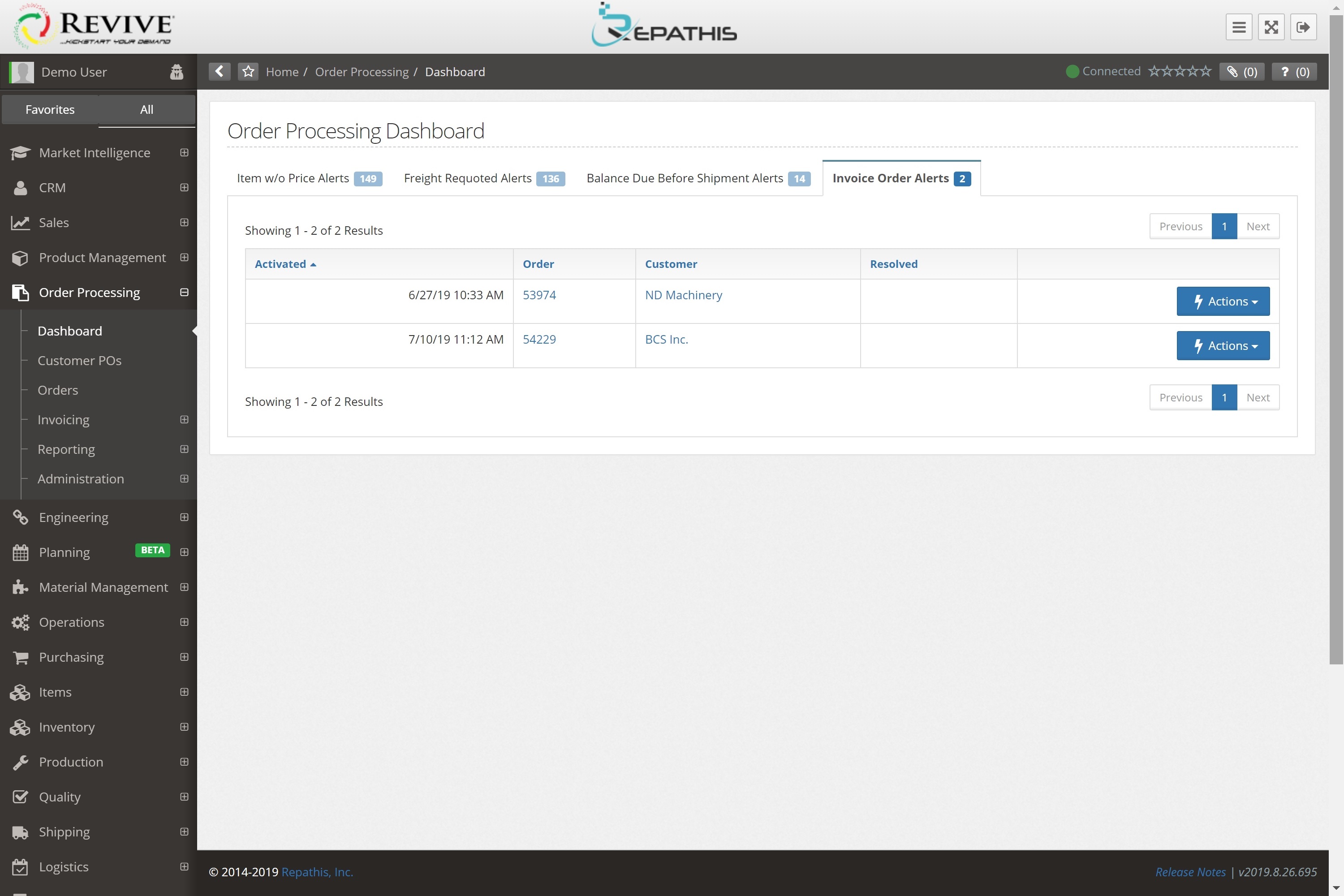Open attachments paperclip counter (0)
Viewport: 1344px width, 896px height.
1242,71
